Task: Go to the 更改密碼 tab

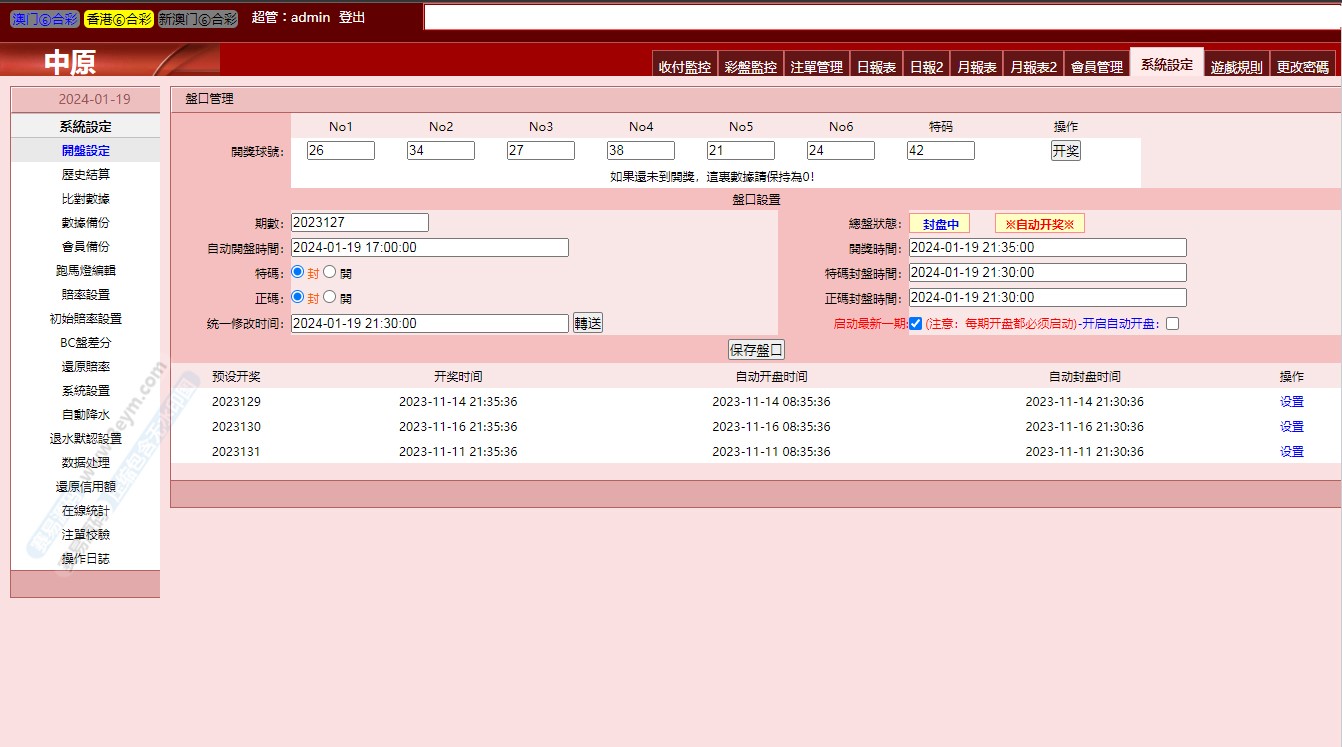Action: pos(1302,67)
